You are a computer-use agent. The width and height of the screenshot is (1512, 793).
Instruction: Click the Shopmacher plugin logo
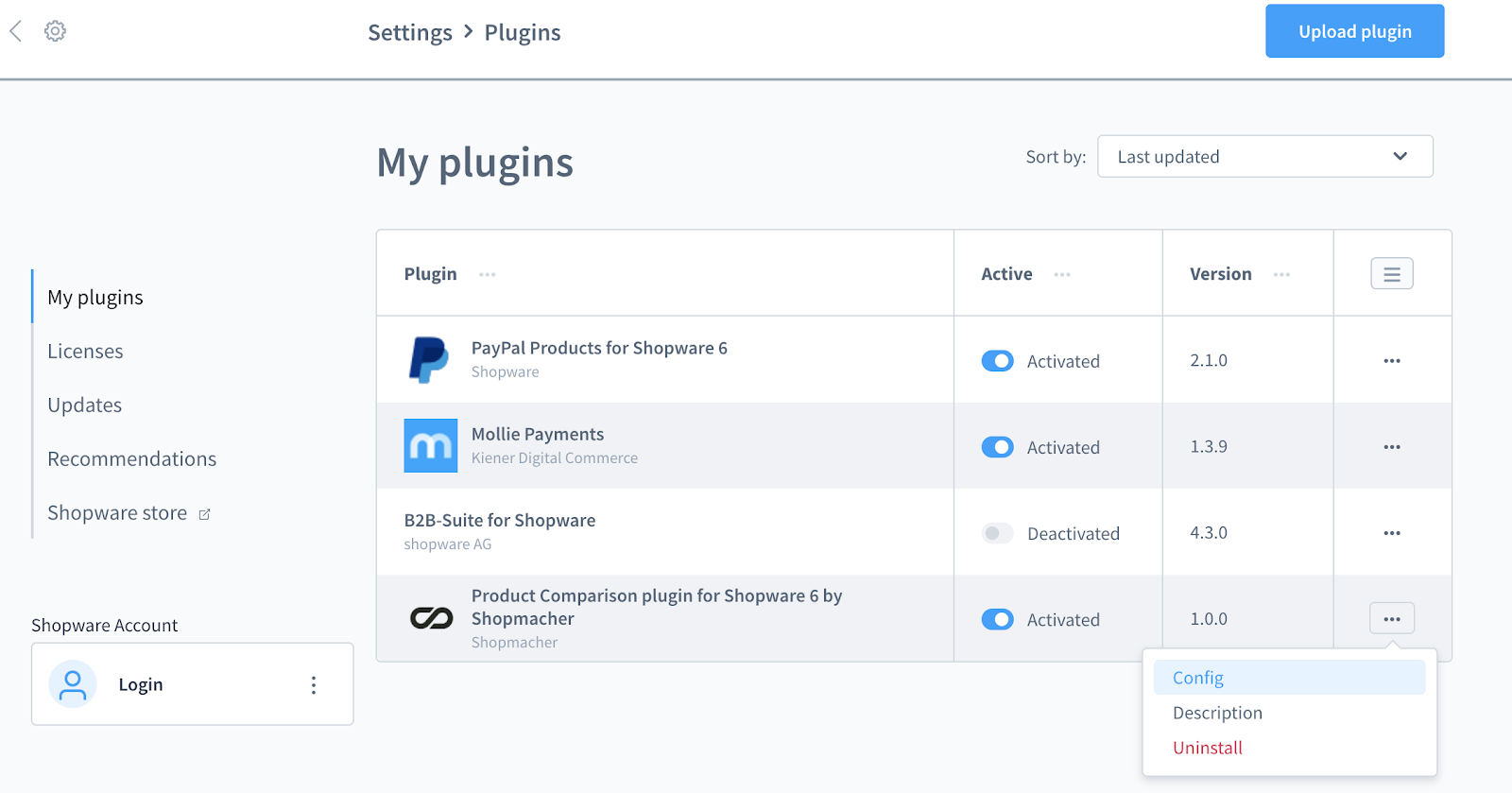(431, 619)
